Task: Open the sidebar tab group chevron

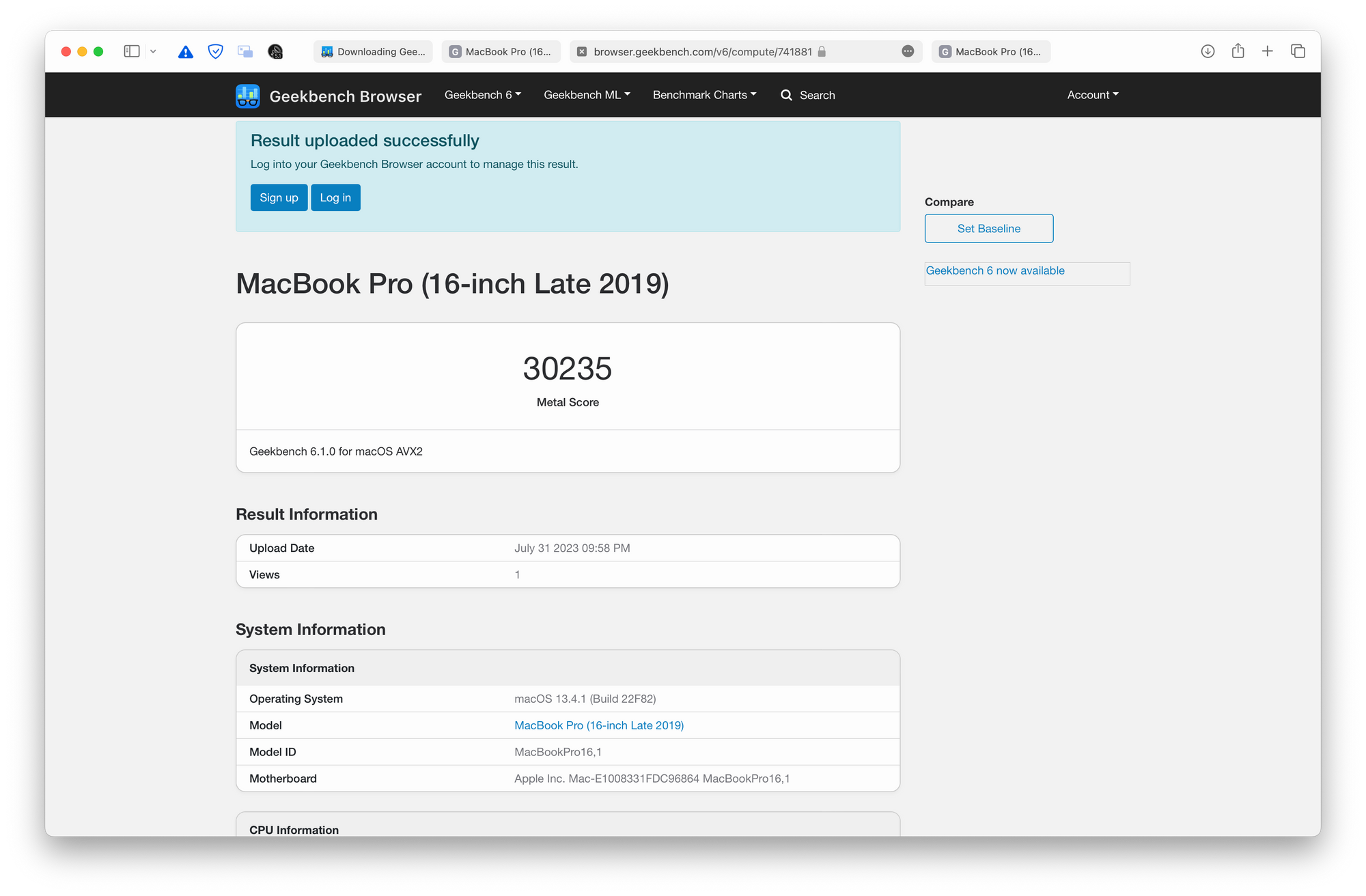Action: point(153,51)
